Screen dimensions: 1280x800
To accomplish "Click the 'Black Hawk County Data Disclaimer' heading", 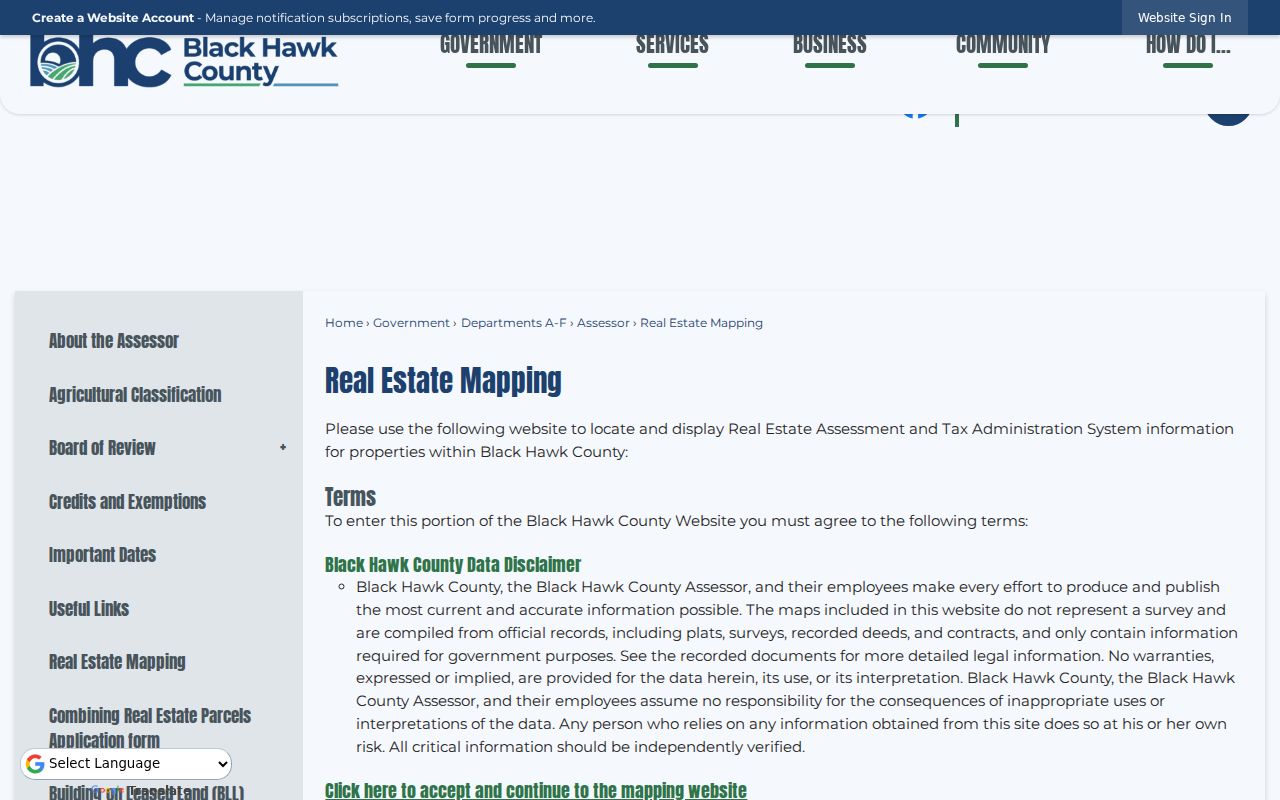I will [453, 565].
